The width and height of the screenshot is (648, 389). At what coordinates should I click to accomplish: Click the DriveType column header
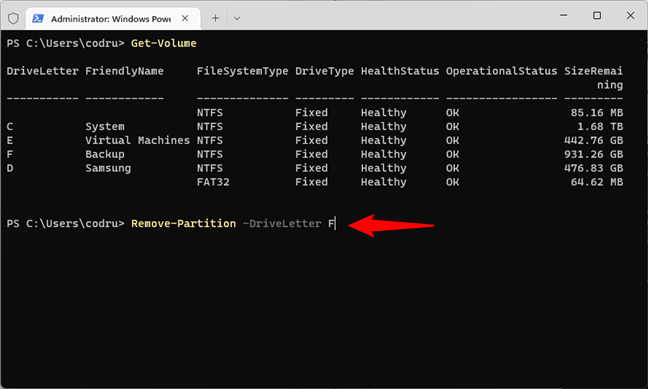pyautogui.click(x=324, y=71)
